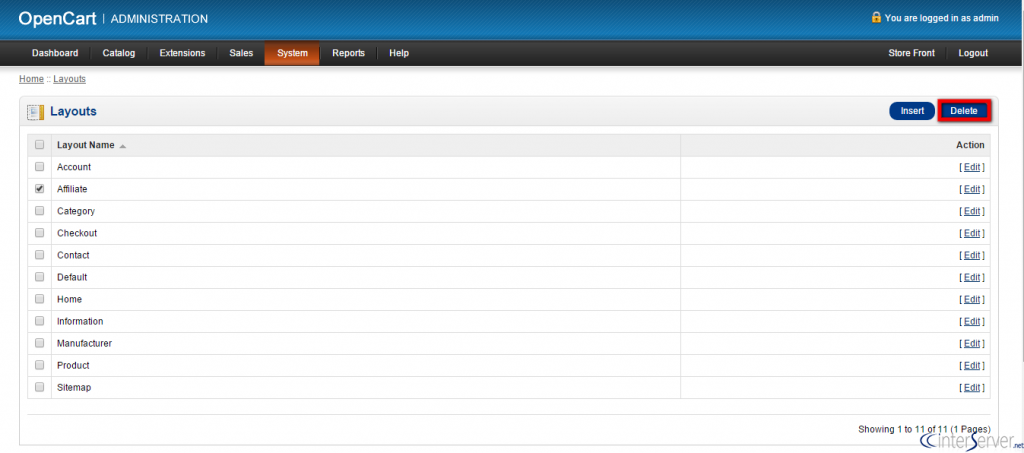Check the Contact layout checkbox

click(39, 255)
